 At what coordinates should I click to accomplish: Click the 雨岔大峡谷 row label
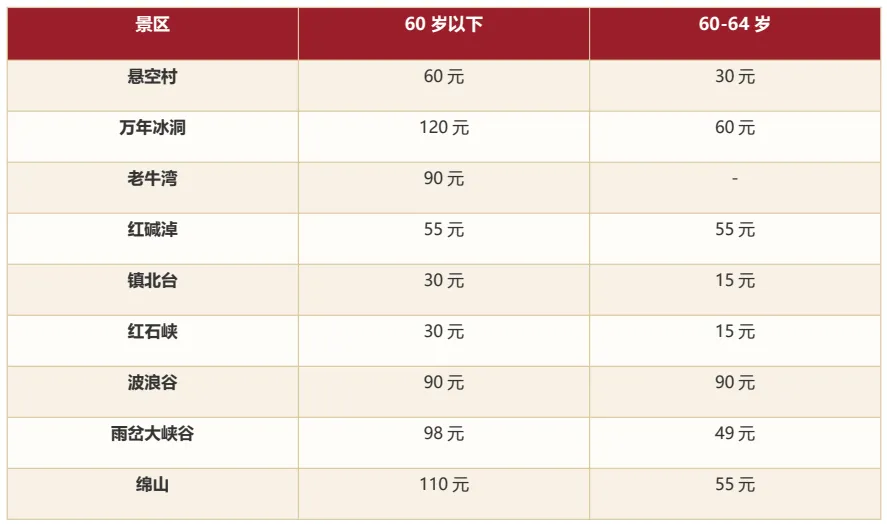pyautogui.click(x=152, y=433)
